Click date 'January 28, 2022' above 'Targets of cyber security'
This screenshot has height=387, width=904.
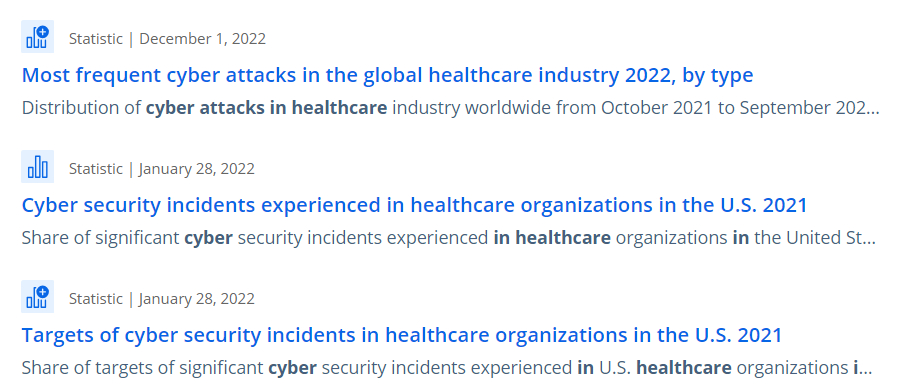coord(197,299)
